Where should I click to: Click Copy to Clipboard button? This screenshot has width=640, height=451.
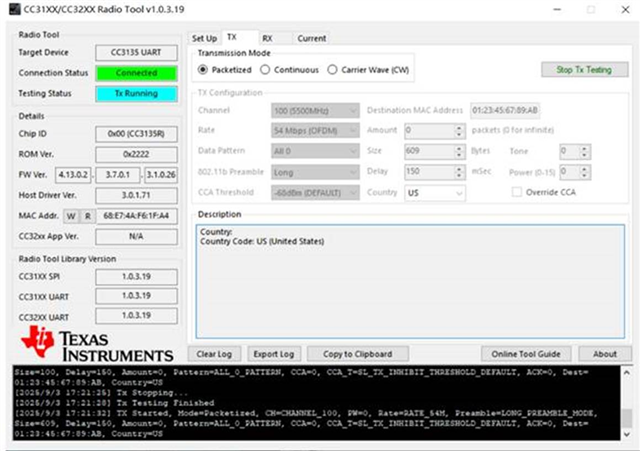(358, 354)
